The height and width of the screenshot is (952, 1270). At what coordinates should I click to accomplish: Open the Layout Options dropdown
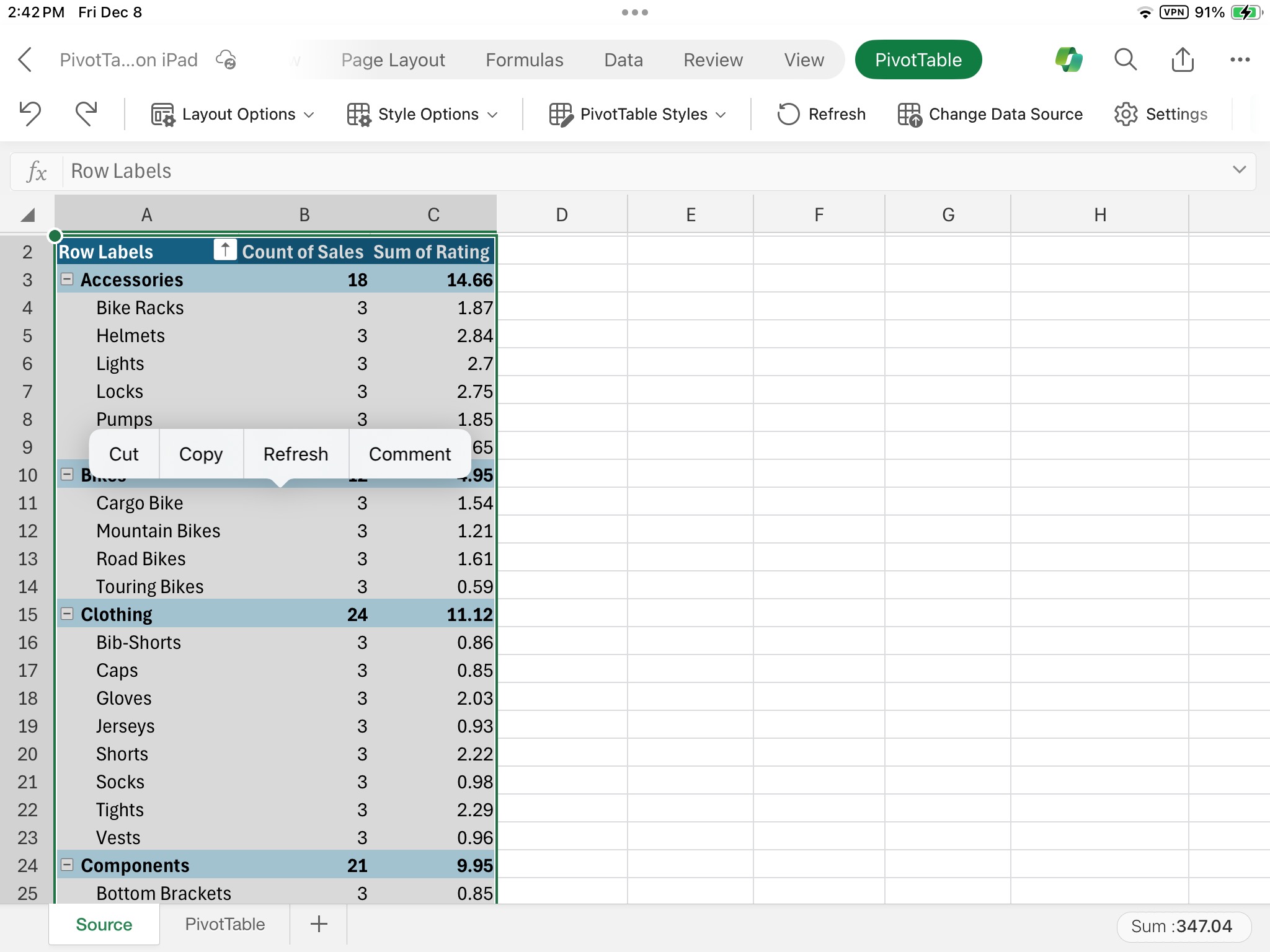232,113
